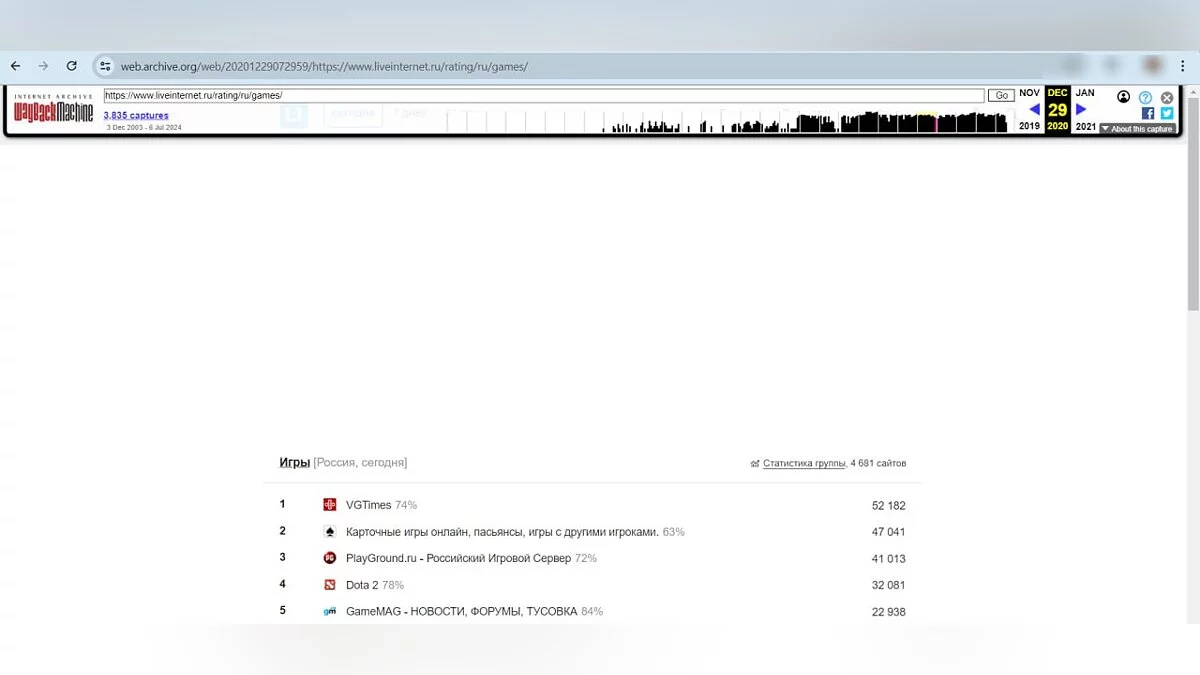The height and width of the screenshot is (675, 1200).
Task: Open GameMAG site link
Action: click(x=461, y=611)
